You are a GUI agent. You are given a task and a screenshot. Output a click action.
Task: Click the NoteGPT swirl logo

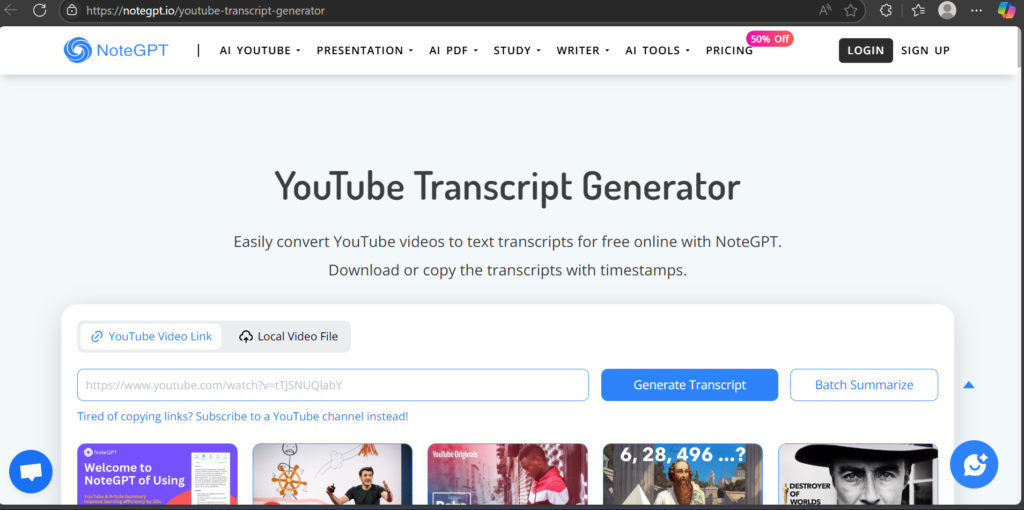(78, 50)
